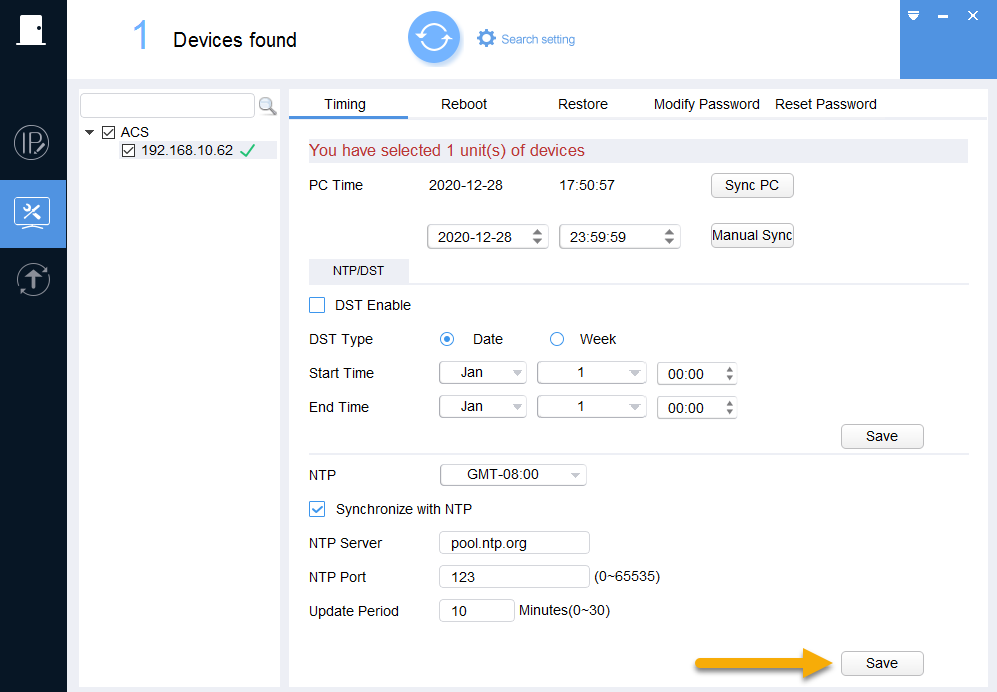The height and width of the screenshot is (692, 997).
Task: Switch to the Reset Password tab
Action: click(825, 104)
